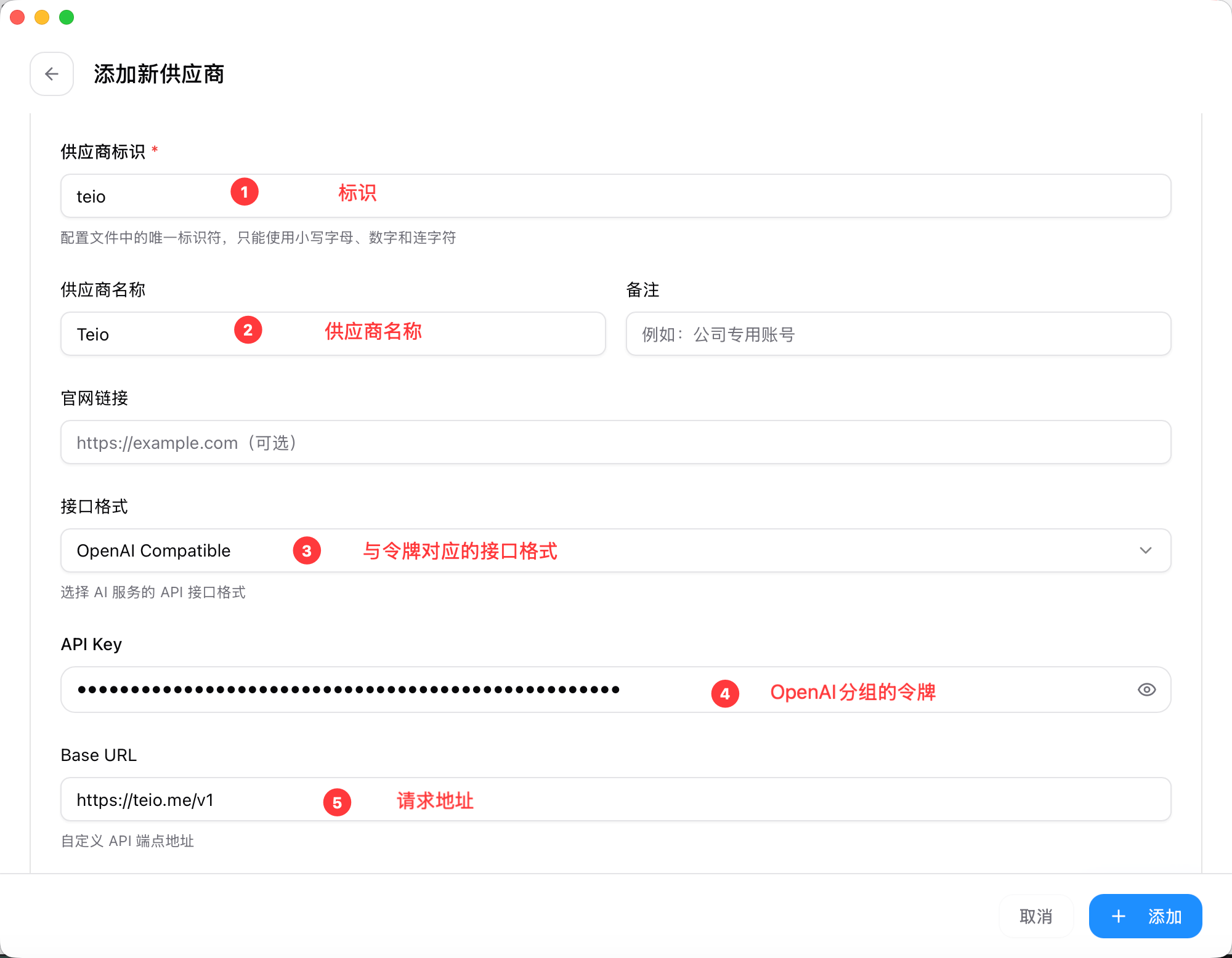Click the 取消 button
Viewport: 1232px width, 958px height.
(1036, 916)
